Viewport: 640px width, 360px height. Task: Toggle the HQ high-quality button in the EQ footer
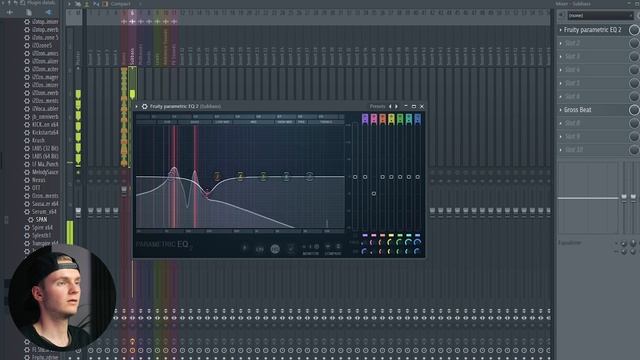click(275, 249)
